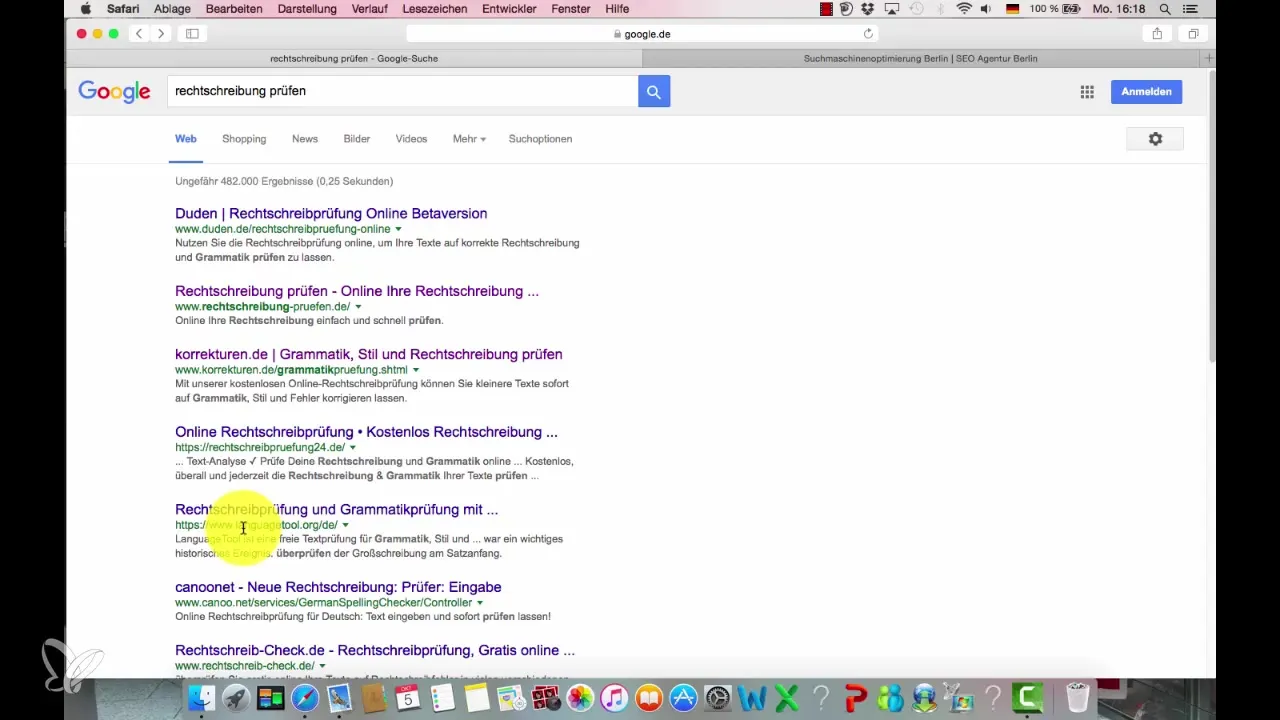Click the Google logo
This screenshot has width=1280, height=720.
pos(114,92)
